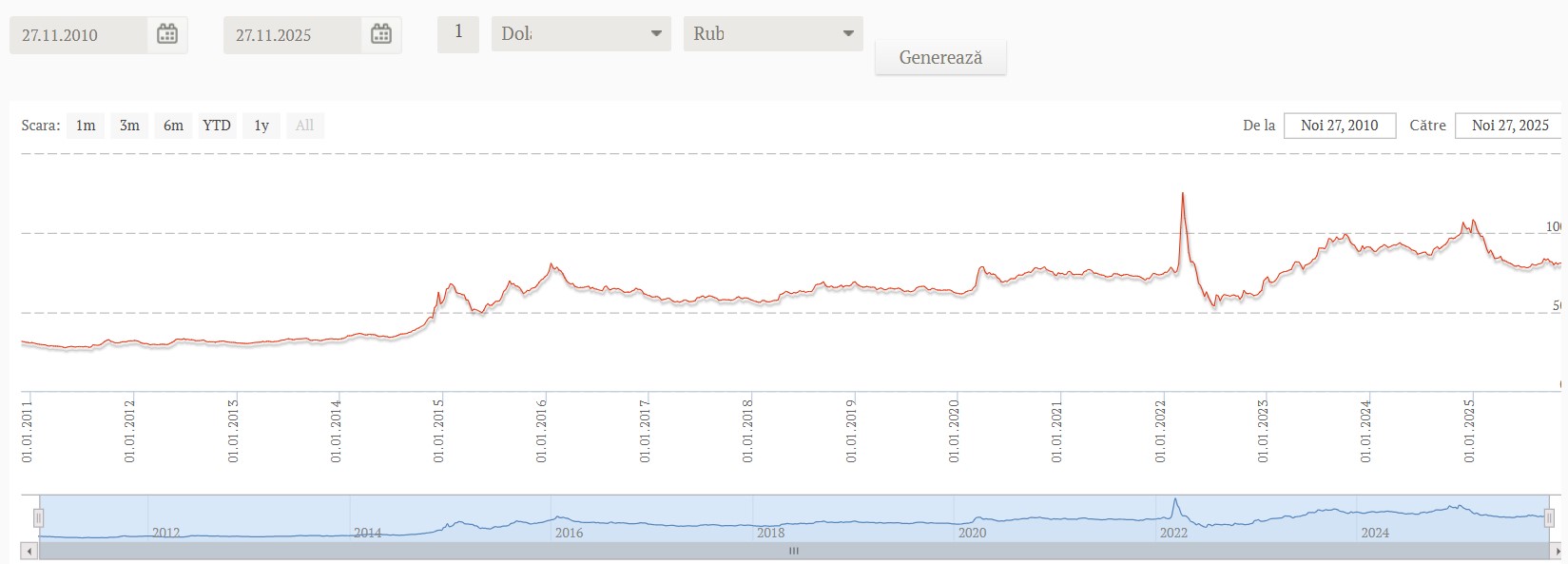The image size is (1568, 564).
Task: Grab the right range handle of navigator
Action: click(x=1549, y=518)
